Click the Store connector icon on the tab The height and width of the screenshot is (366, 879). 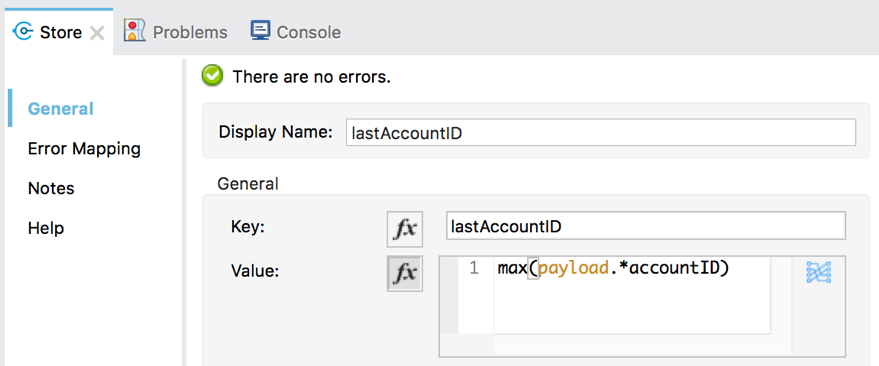(x=23, y=32)
